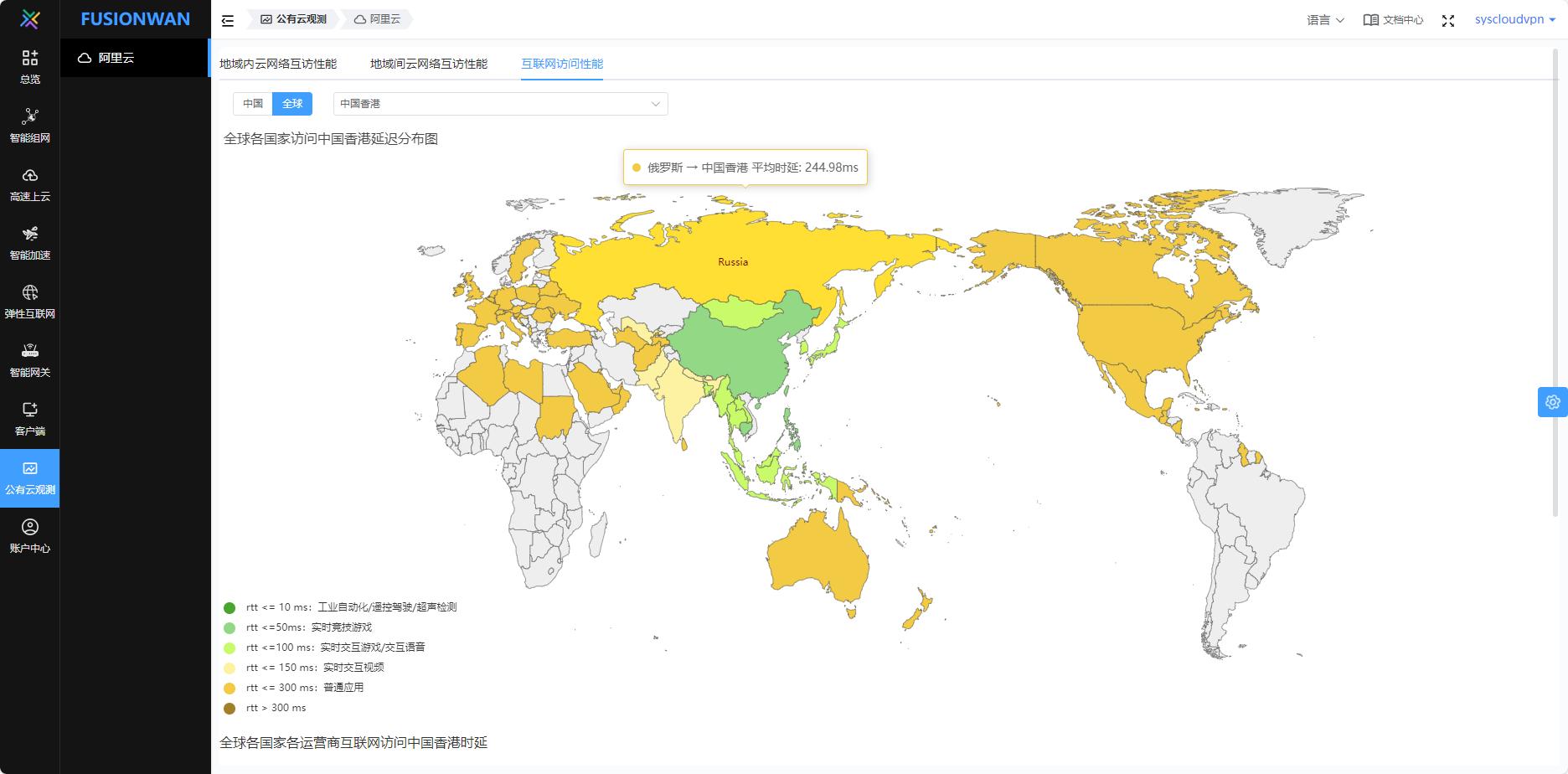
Task: Switch to 地域间云网络互访性能 tab
Action: (x=429, y=64)
